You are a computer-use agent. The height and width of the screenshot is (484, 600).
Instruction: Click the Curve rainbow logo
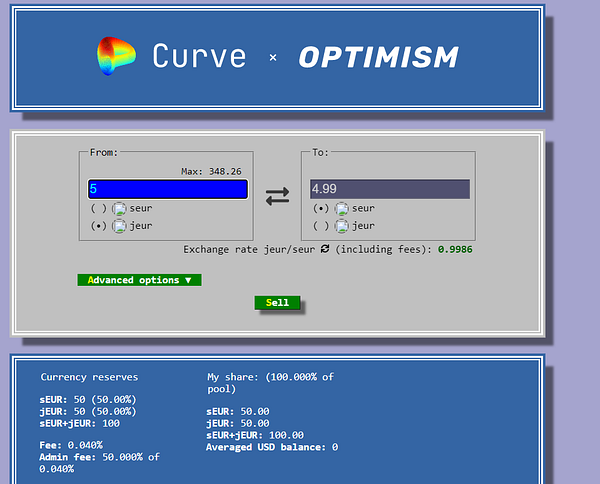(x=116, y=56)
